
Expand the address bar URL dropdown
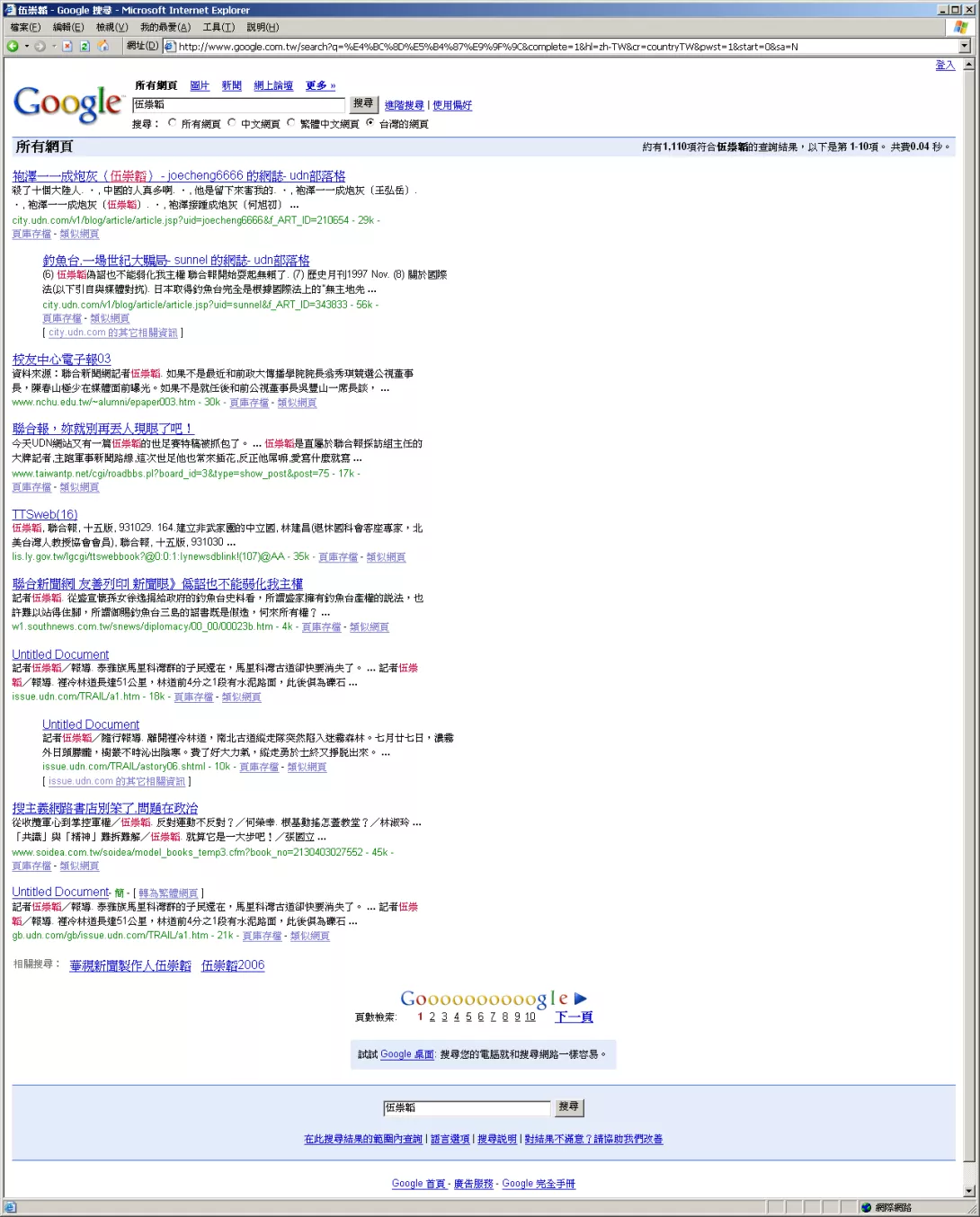tap(965, 46)
